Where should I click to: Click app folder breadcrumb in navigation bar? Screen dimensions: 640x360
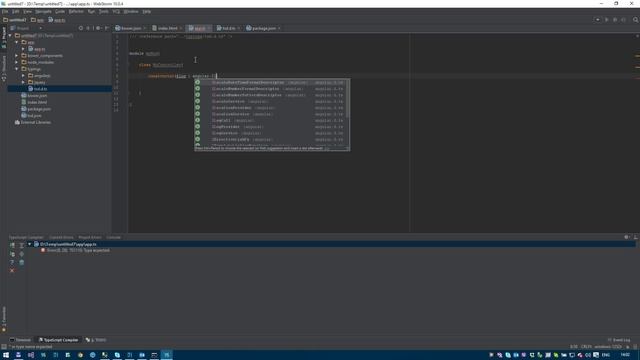[38, 20]
